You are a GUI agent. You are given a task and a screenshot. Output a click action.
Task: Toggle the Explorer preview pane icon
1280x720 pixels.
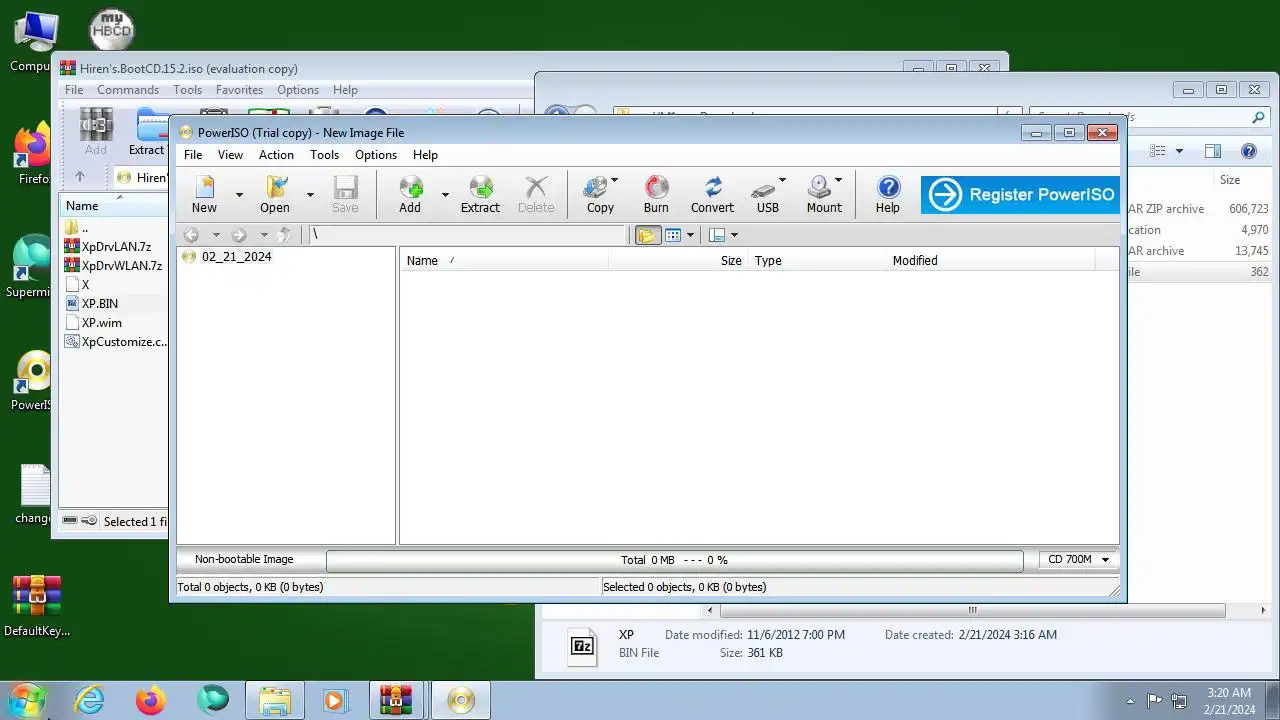tap(1213, 151)
